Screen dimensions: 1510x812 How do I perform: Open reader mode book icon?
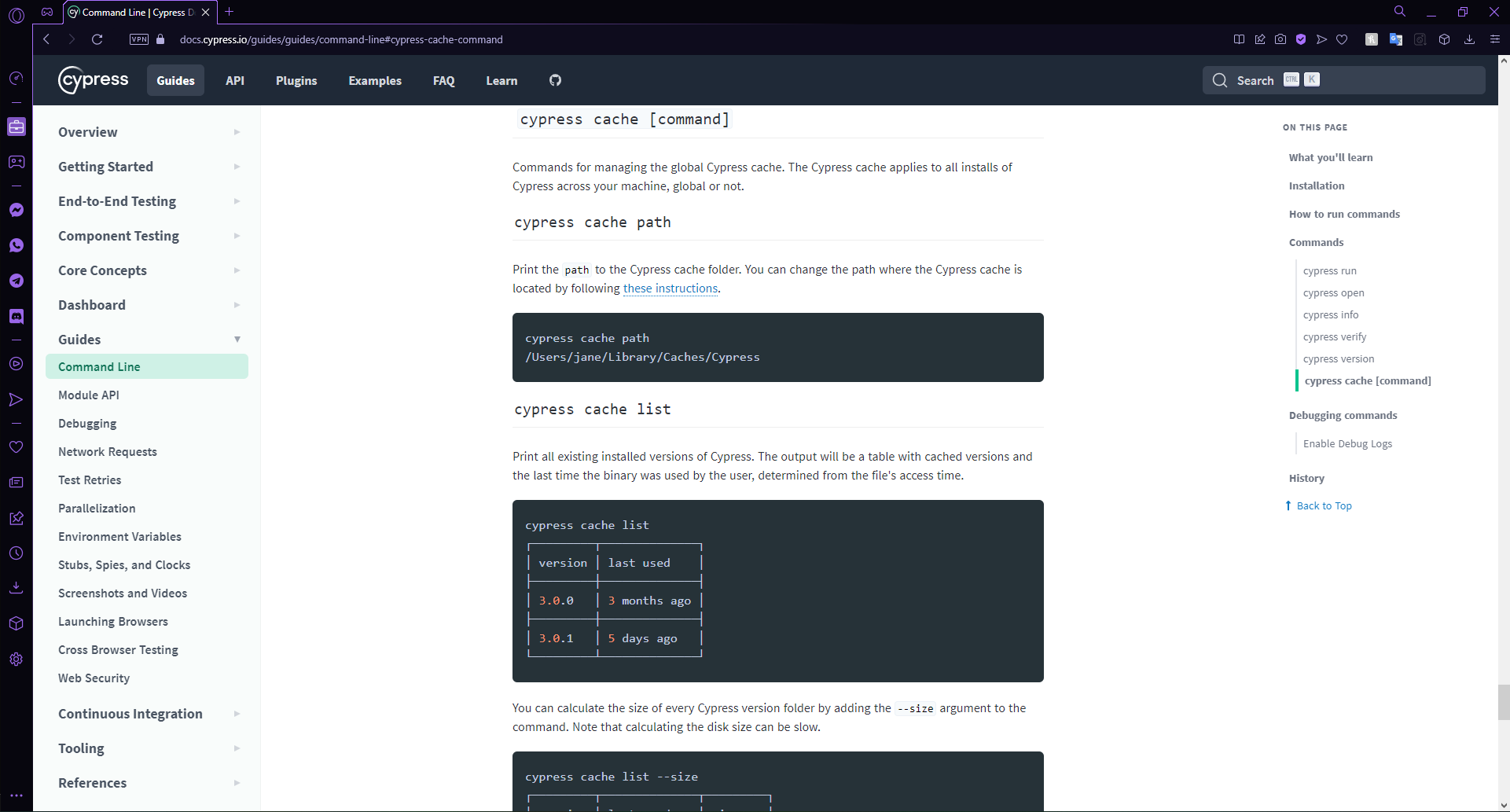click(x=1239, y=39)
